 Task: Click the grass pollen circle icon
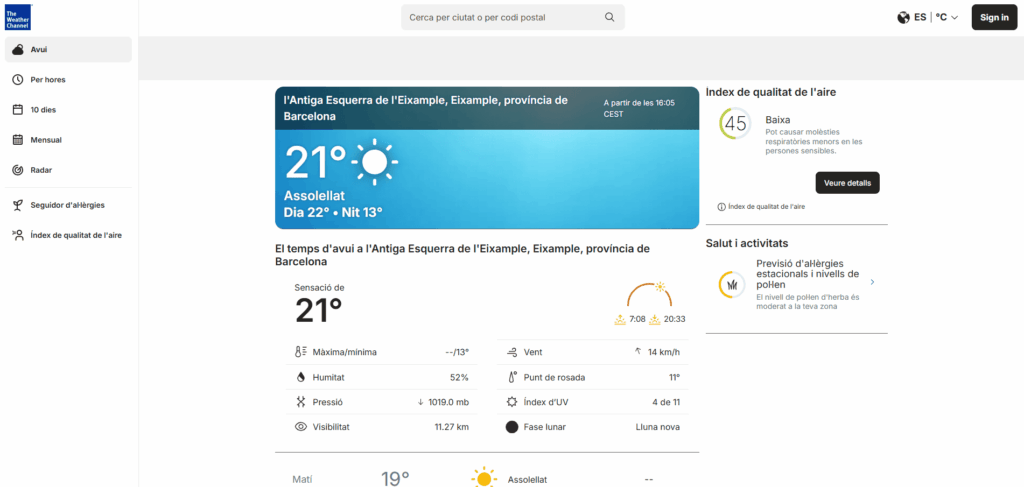[731, 285]
